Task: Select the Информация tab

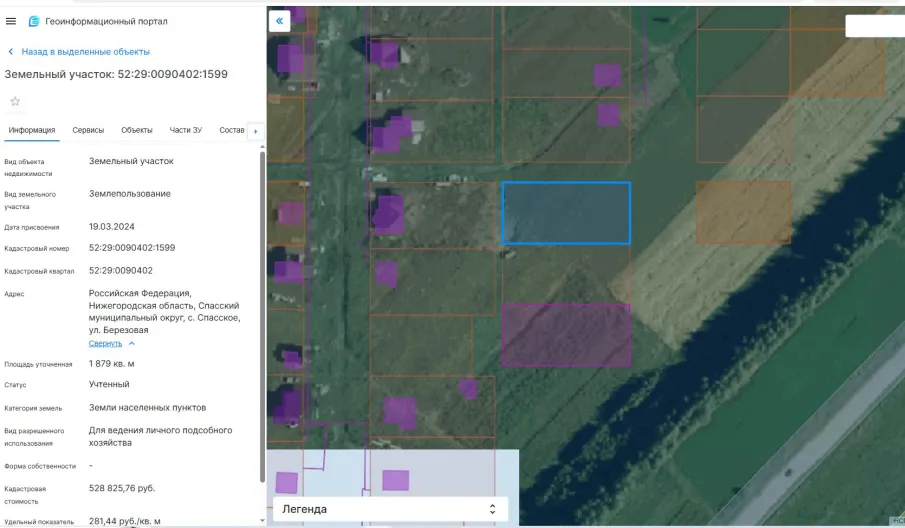Action: click(x=32, y=130)
